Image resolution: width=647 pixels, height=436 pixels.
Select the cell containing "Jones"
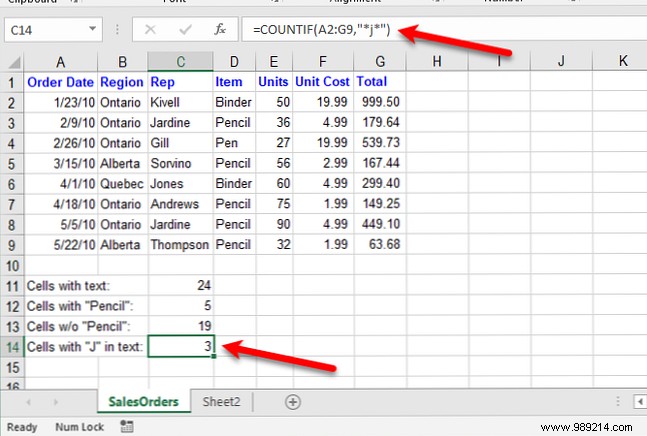tap(181, 184)
